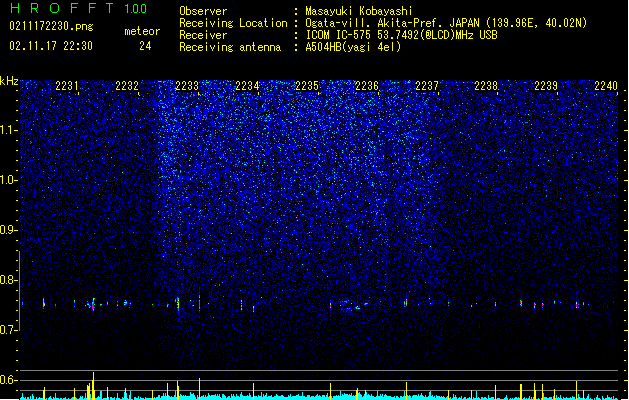
Task: Select the file name 0211172230.png
Action: tap(51, 26)
